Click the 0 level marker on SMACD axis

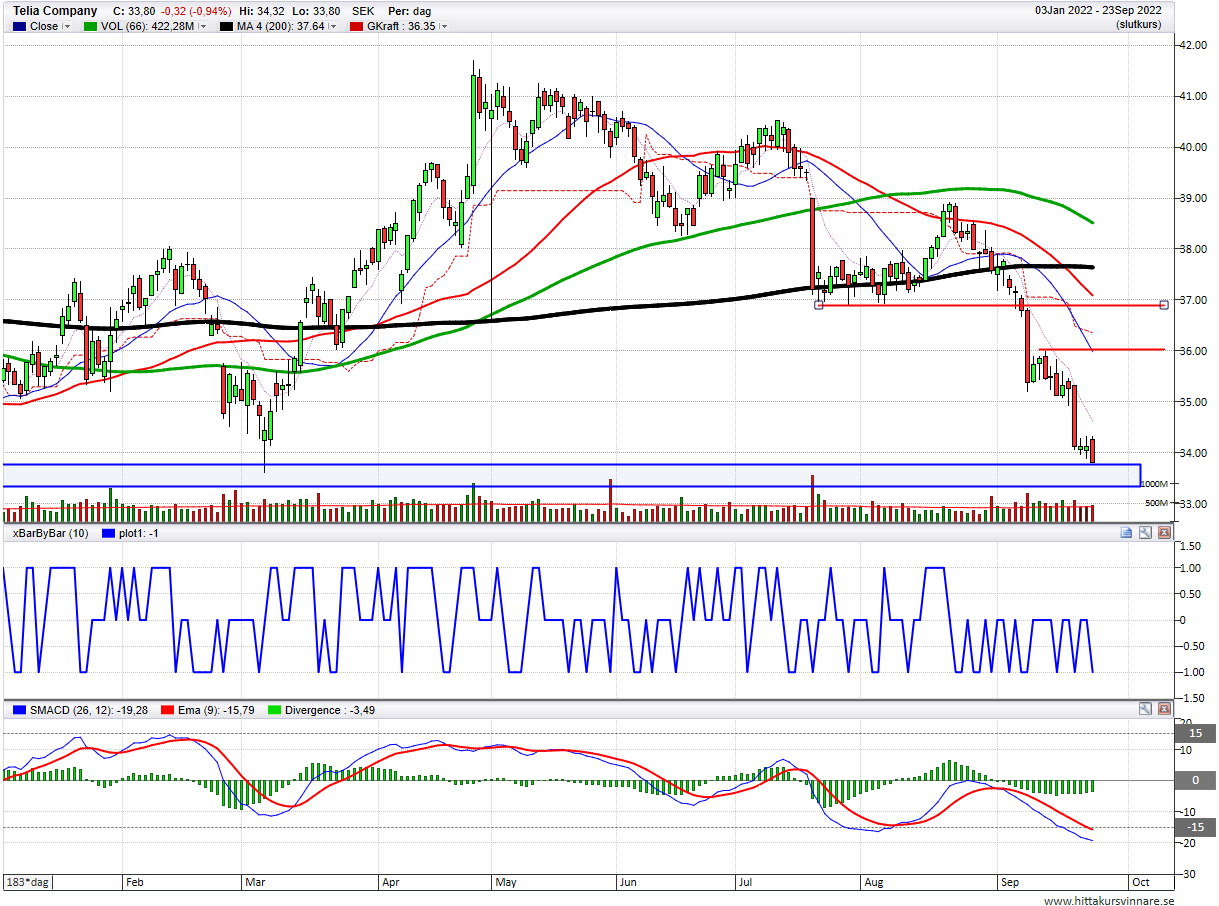1195,780
